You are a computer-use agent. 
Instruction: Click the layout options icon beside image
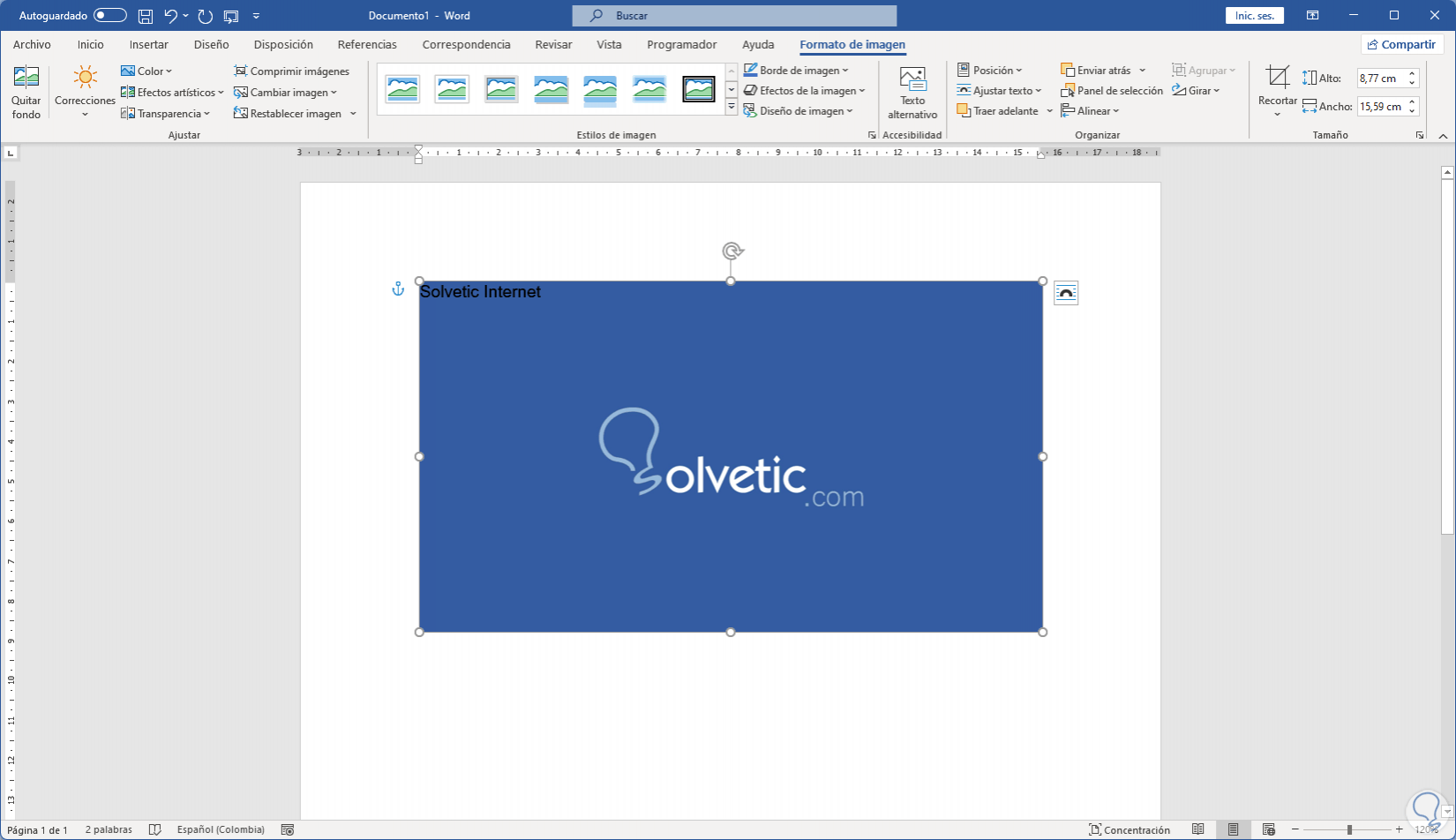point(1066,293)
